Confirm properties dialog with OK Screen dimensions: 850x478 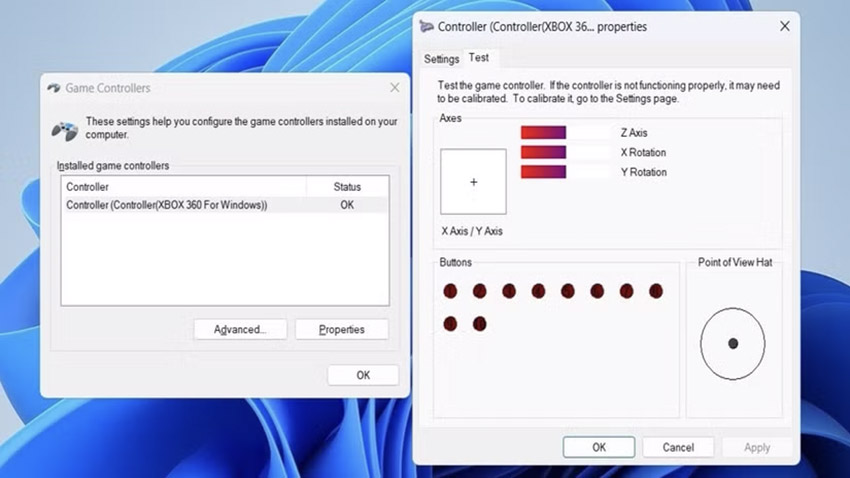tap(598, 447)
